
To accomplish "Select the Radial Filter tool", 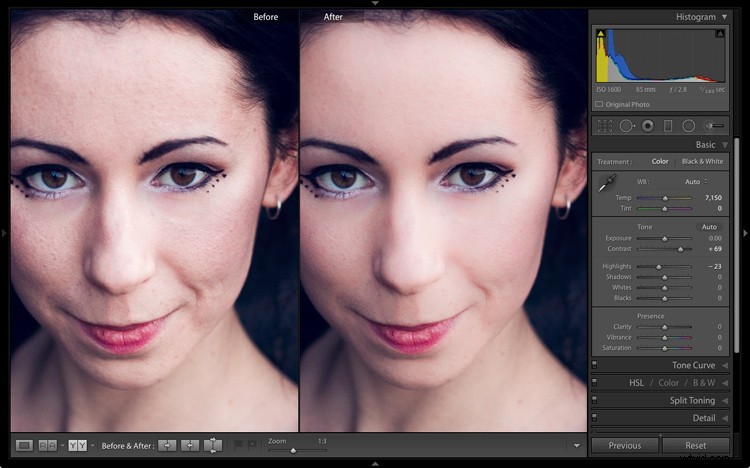I will click(688, 126).
